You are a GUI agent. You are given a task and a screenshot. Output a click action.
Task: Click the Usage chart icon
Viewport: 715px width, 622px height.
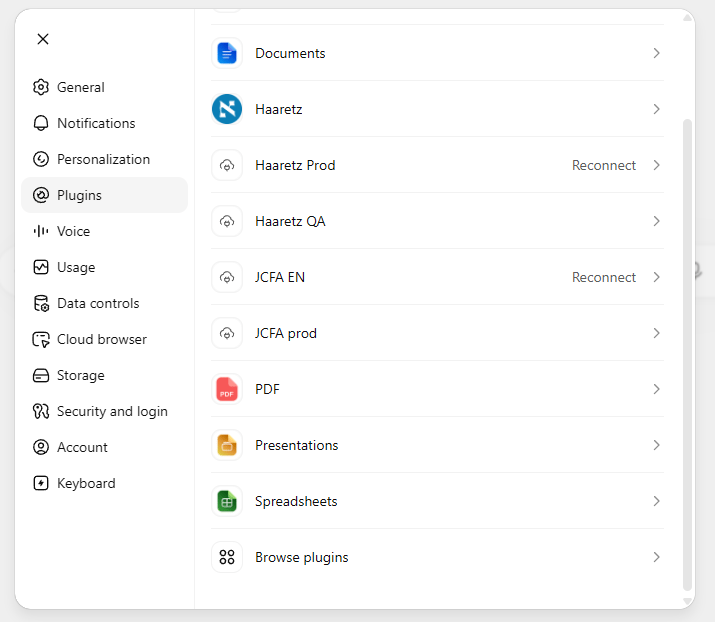click(41, 267)
